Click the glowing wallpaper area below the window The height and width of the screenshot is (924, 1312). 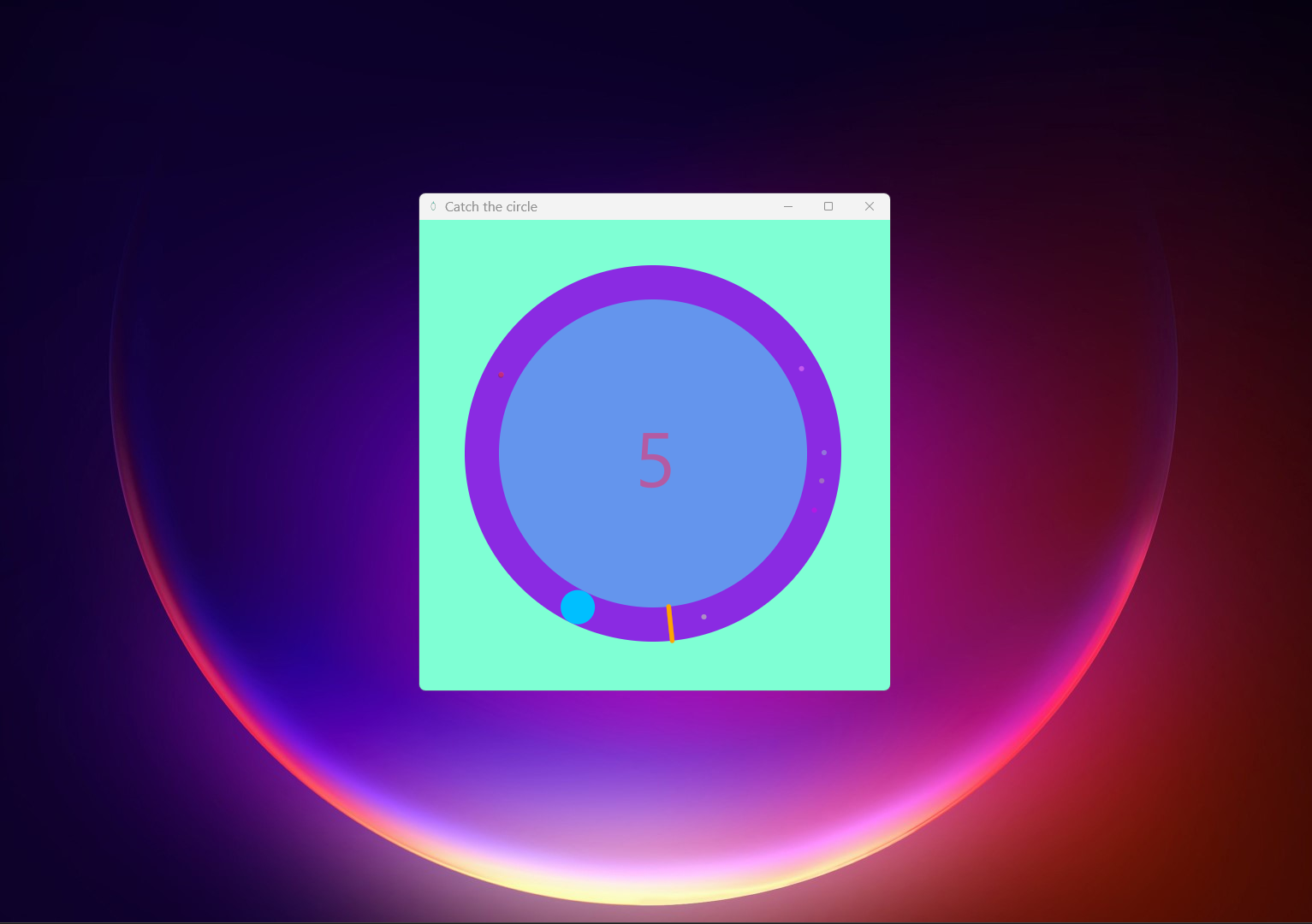pos(655,813)
